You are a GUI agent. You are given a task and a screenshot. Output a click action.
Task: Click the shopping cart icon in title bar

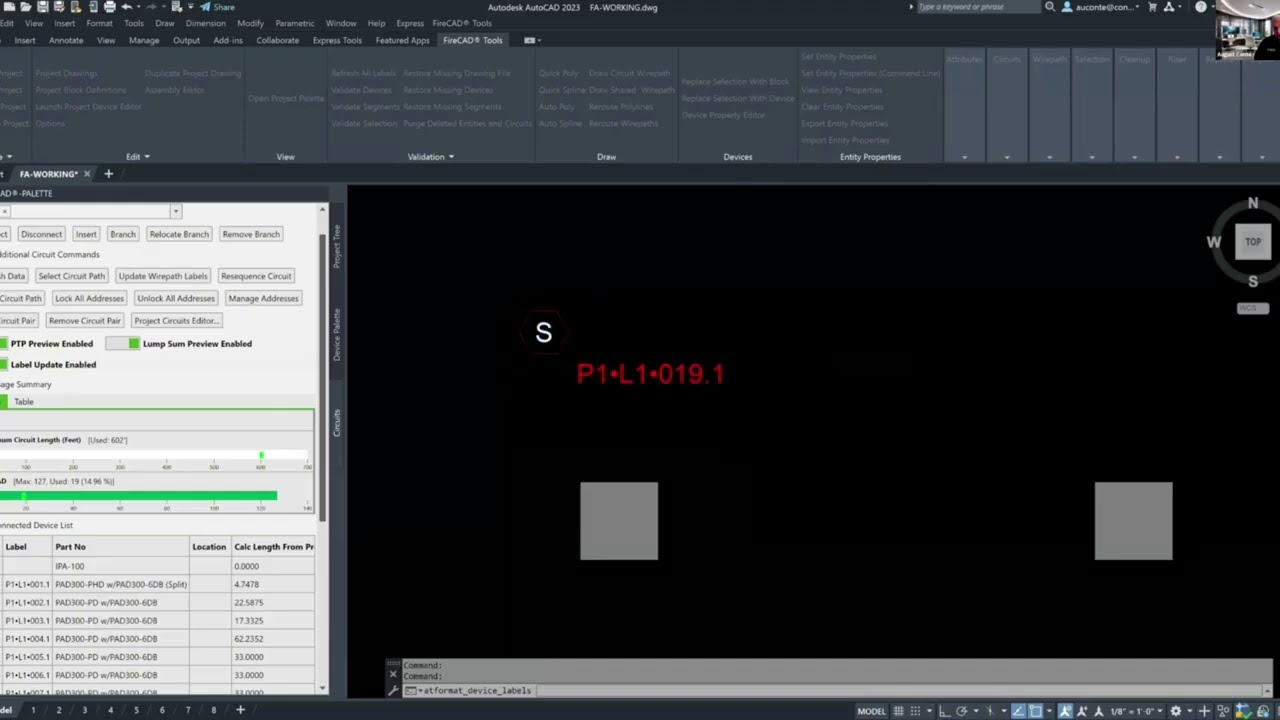click(x=1152, y=7)
